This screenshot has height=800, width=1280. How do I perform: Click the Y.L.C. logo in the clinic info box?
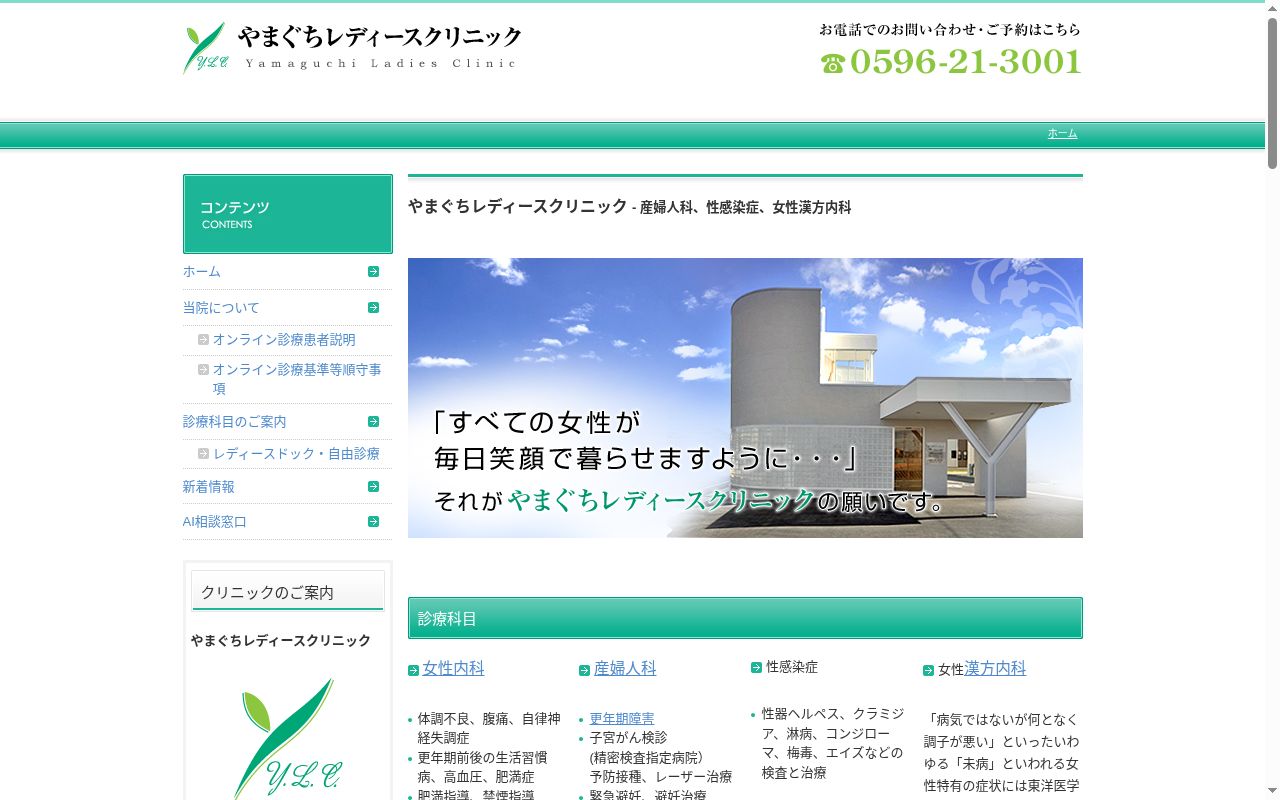click(288, 738)
